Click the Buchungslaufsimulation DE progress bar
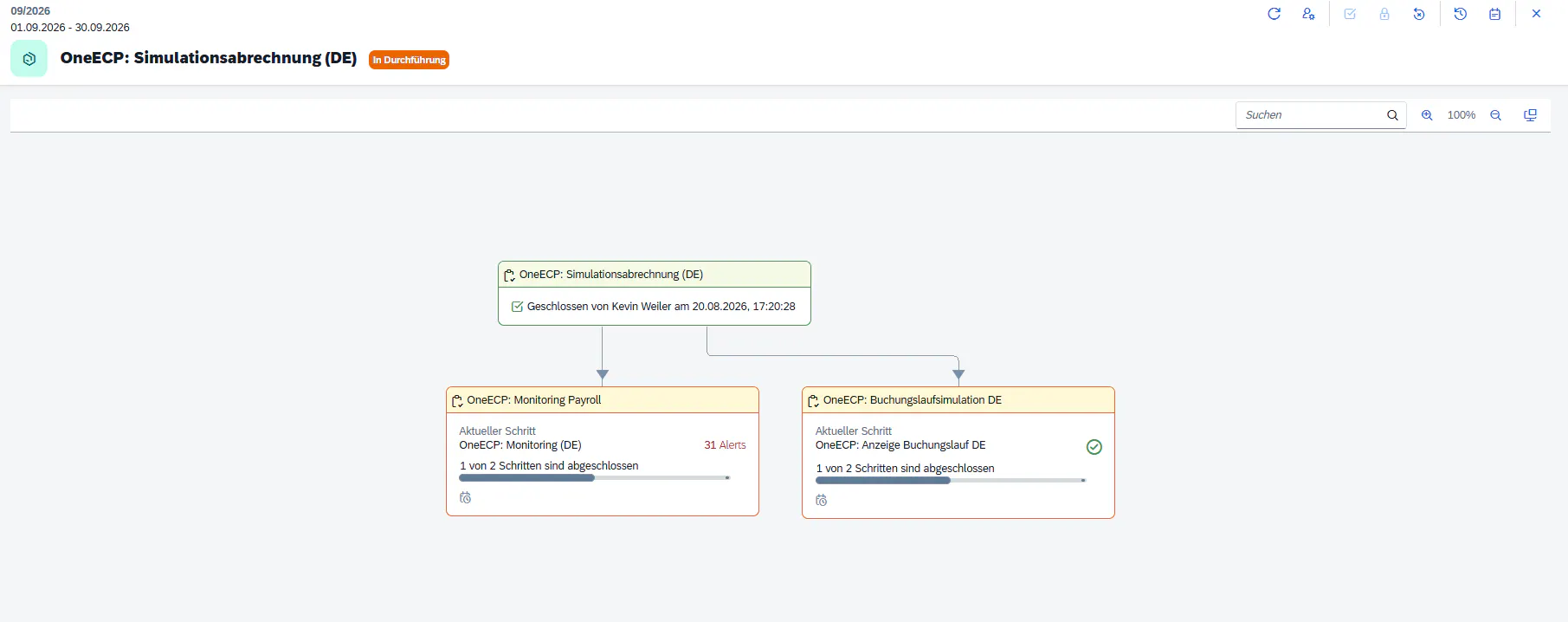 [951, 480]
